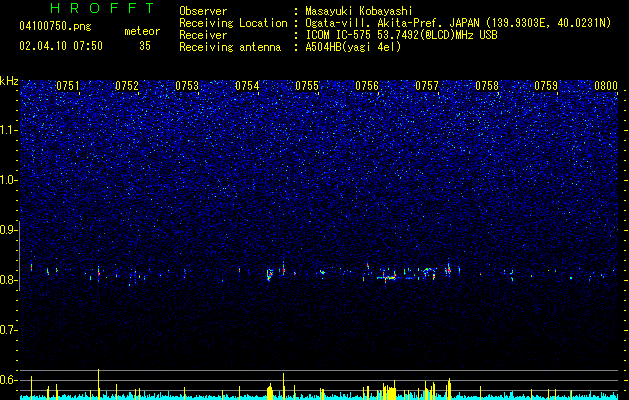
Task: Click the 0800 time marker
Action: tap(606, 86)
